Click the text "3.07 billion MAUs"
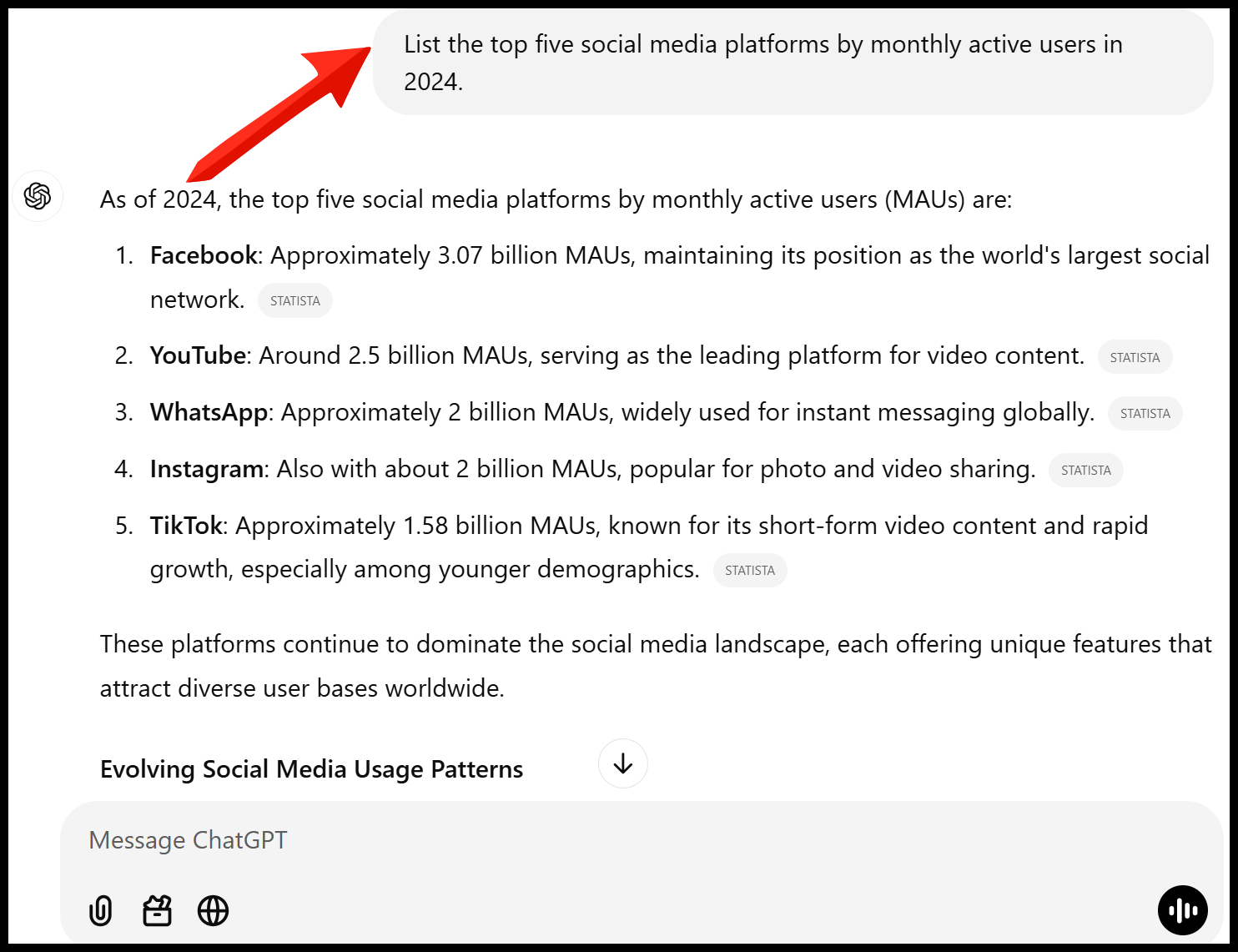Screen dimensions: 1238x952 pos(535,255)
